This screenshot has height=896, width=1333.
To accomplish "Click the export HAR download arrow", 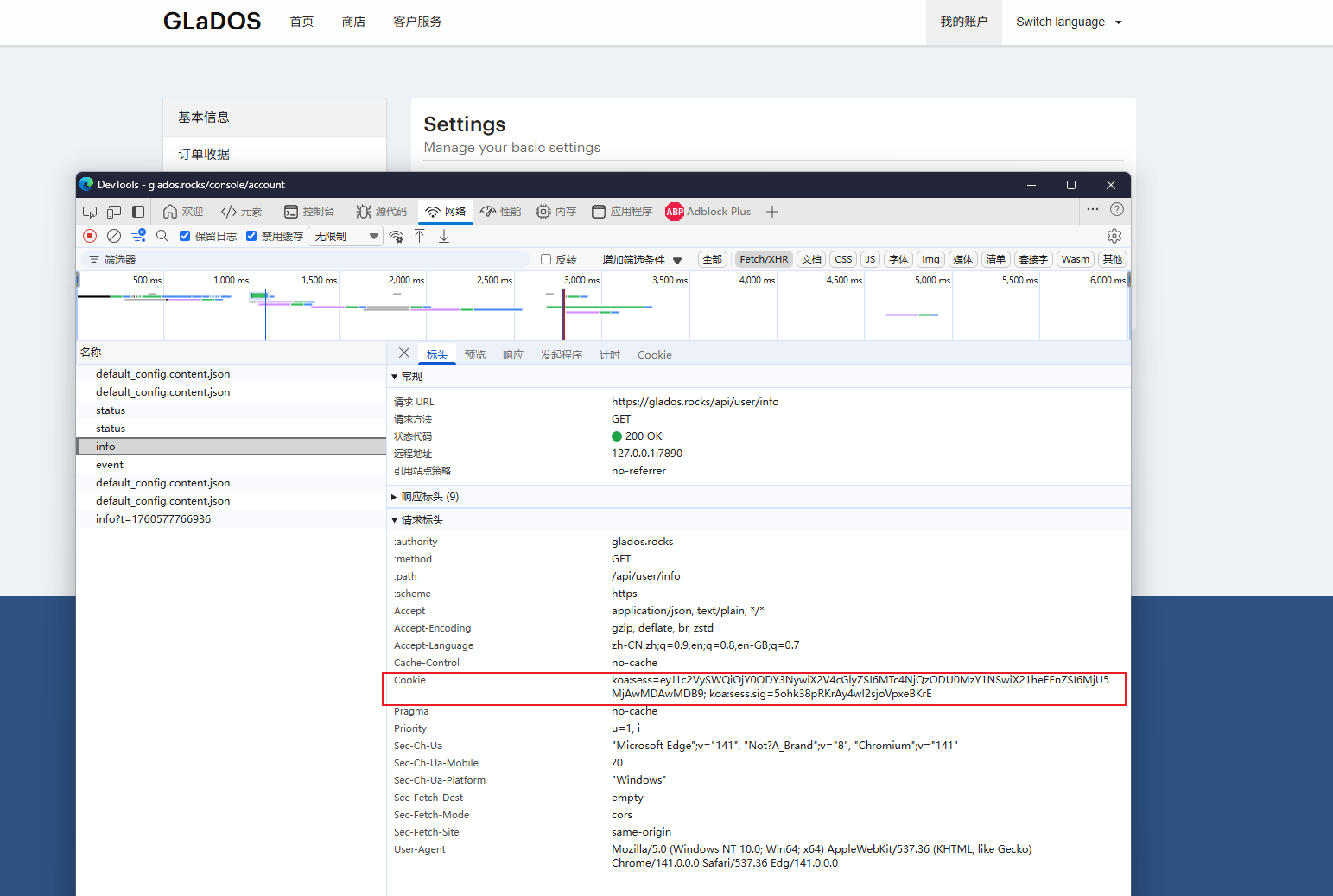I will (444, 236).
